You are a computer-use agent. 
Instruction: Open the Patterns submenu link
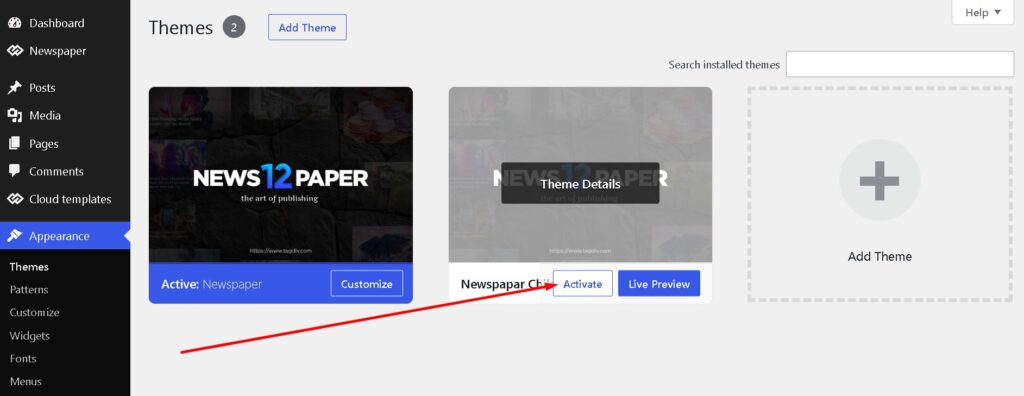pos(29,289)
